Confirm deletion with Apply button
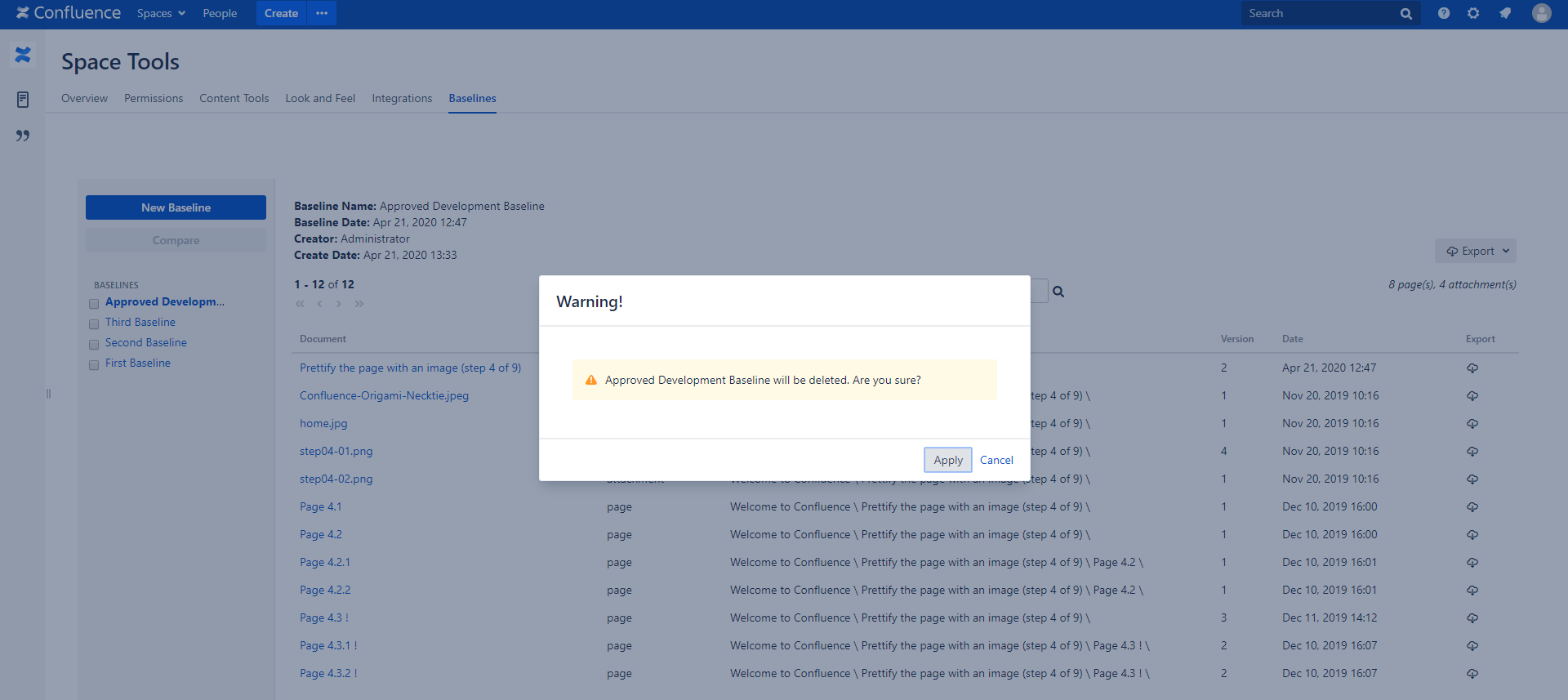 (947, 460)
